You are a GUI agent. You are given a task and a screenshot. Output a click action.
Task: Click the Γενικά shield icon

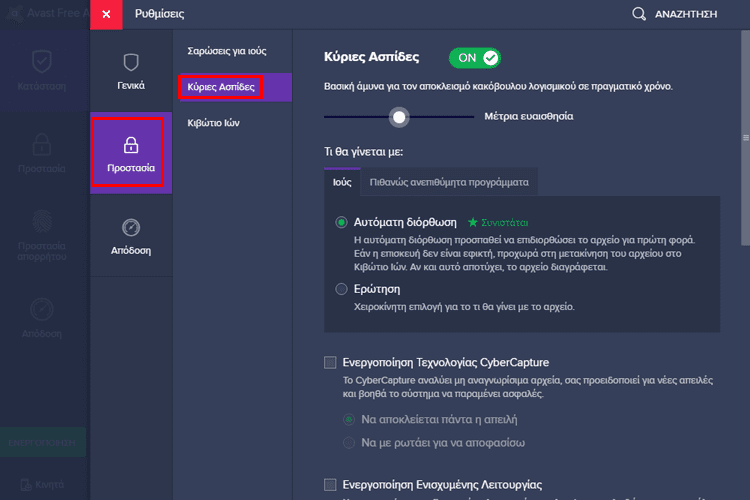(131, 62)
